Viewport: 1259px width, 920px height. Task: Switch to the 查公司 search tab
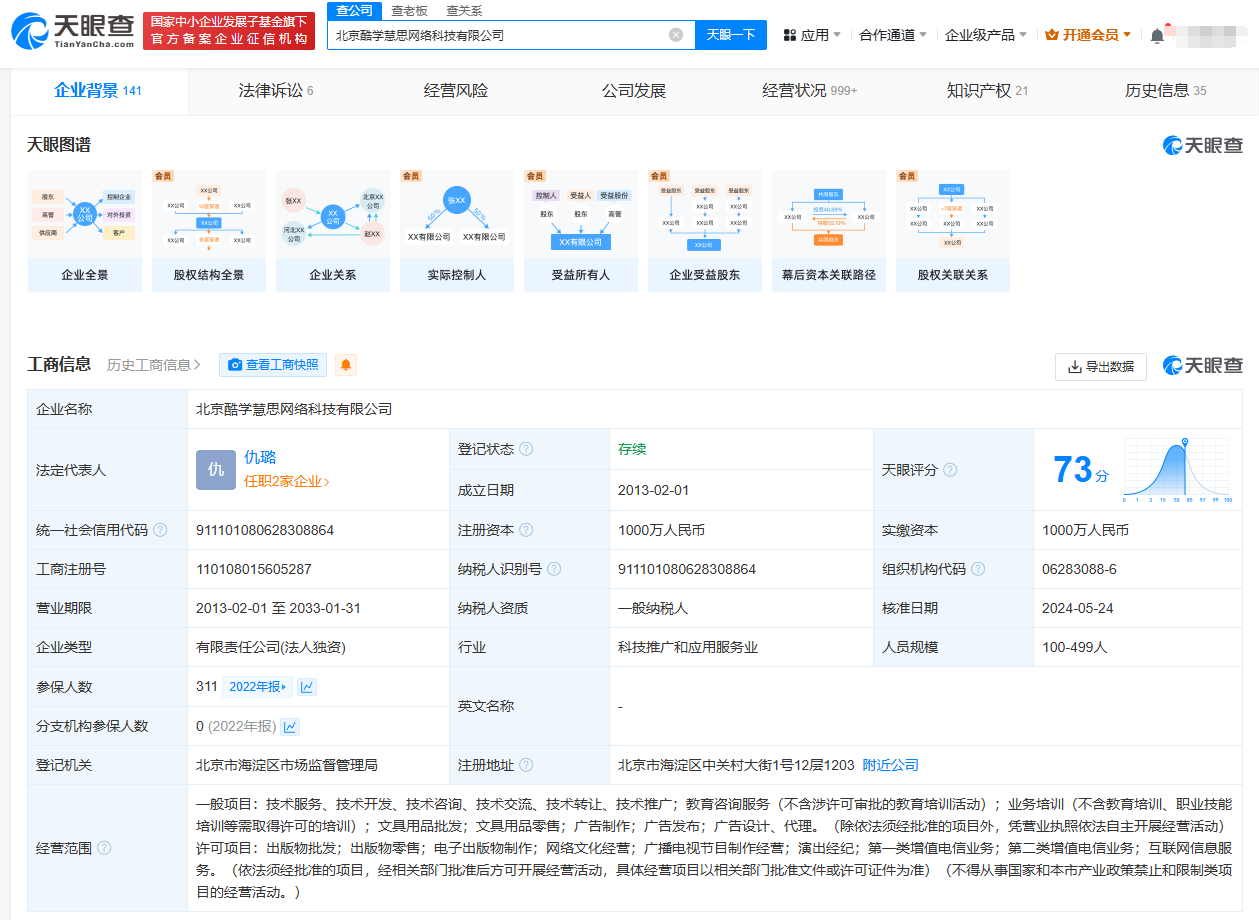pos(355,10)
